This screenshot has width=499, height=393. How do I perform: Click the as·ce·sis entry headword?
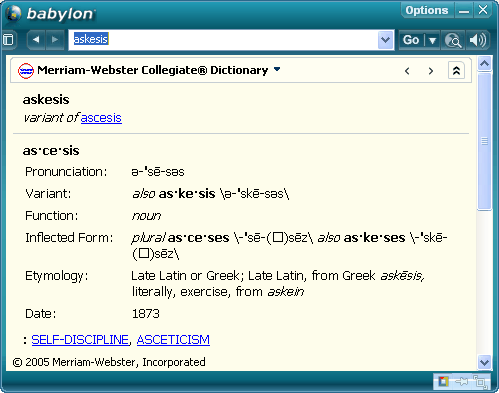(x=51, y=151)
